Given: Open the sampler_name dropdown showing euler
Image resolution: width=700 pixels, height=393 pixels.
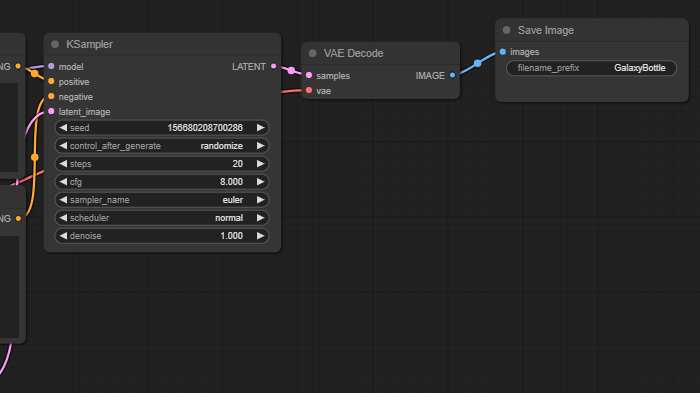Looking at the screenshot, I should click(162, 200).
